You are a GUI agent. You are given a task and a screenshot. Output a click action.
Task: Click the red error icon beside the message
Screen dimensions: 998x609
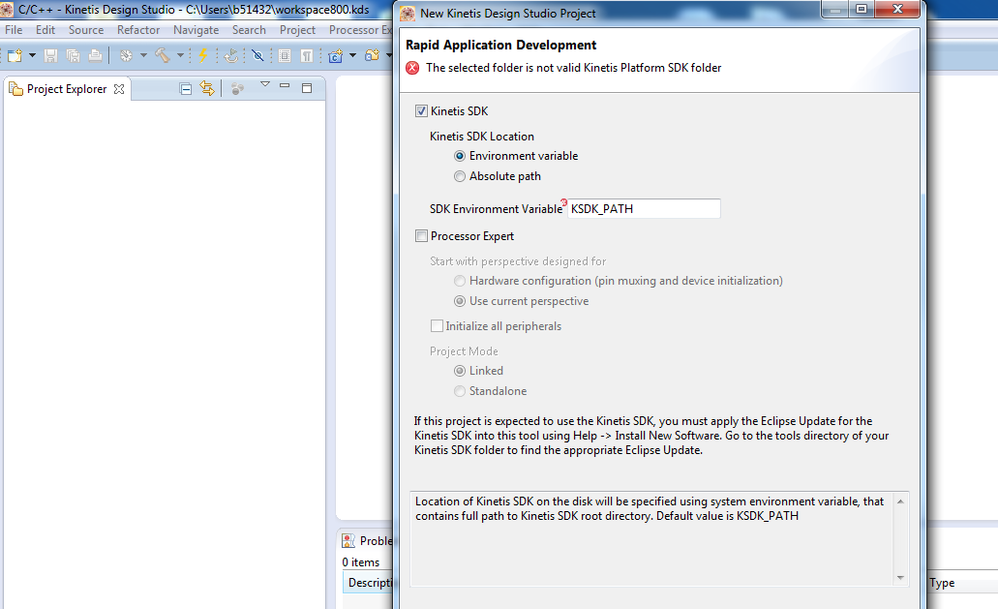click(412, 67)
